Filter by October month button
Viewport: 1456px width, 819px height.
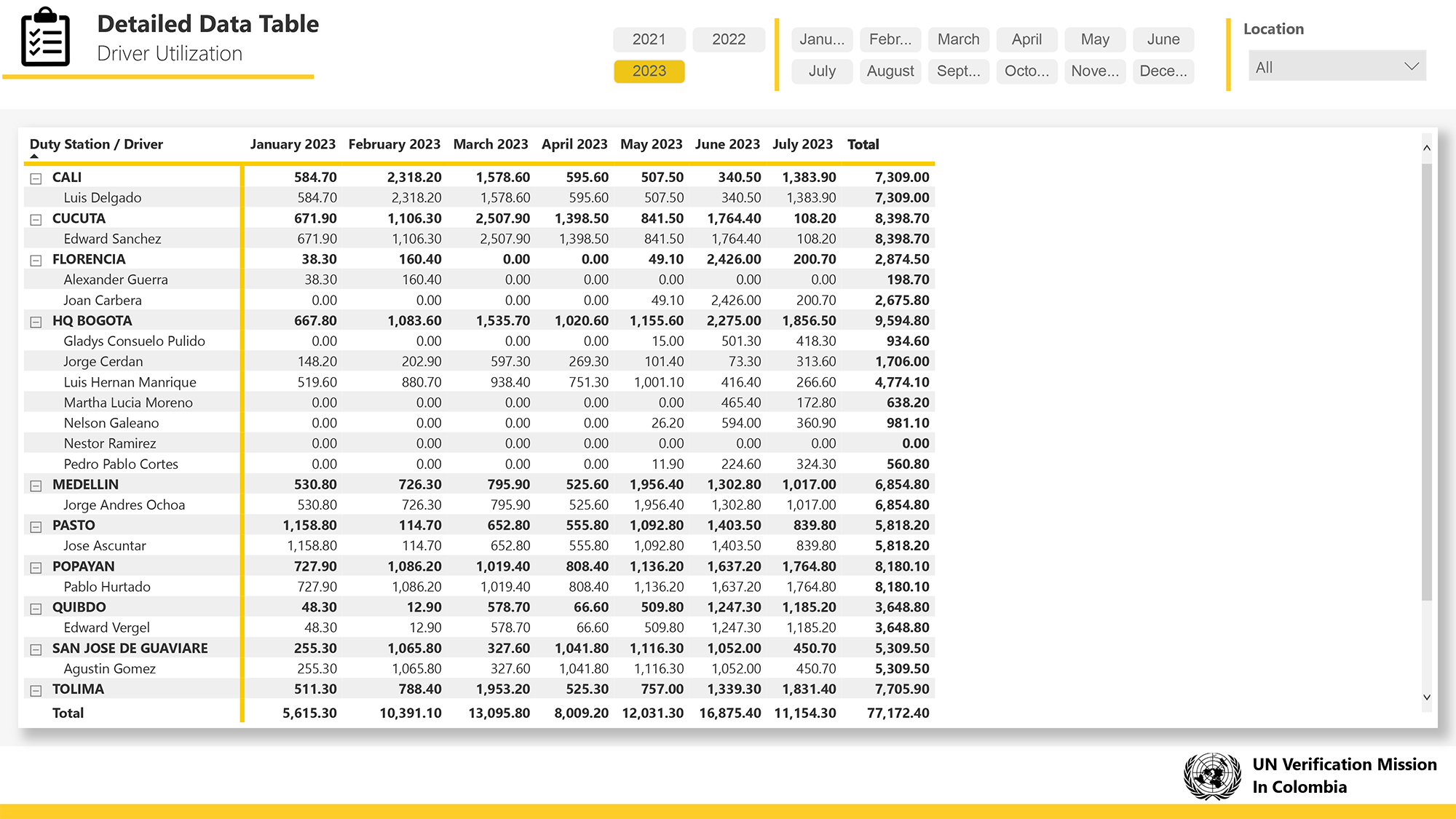[1026, 71]
